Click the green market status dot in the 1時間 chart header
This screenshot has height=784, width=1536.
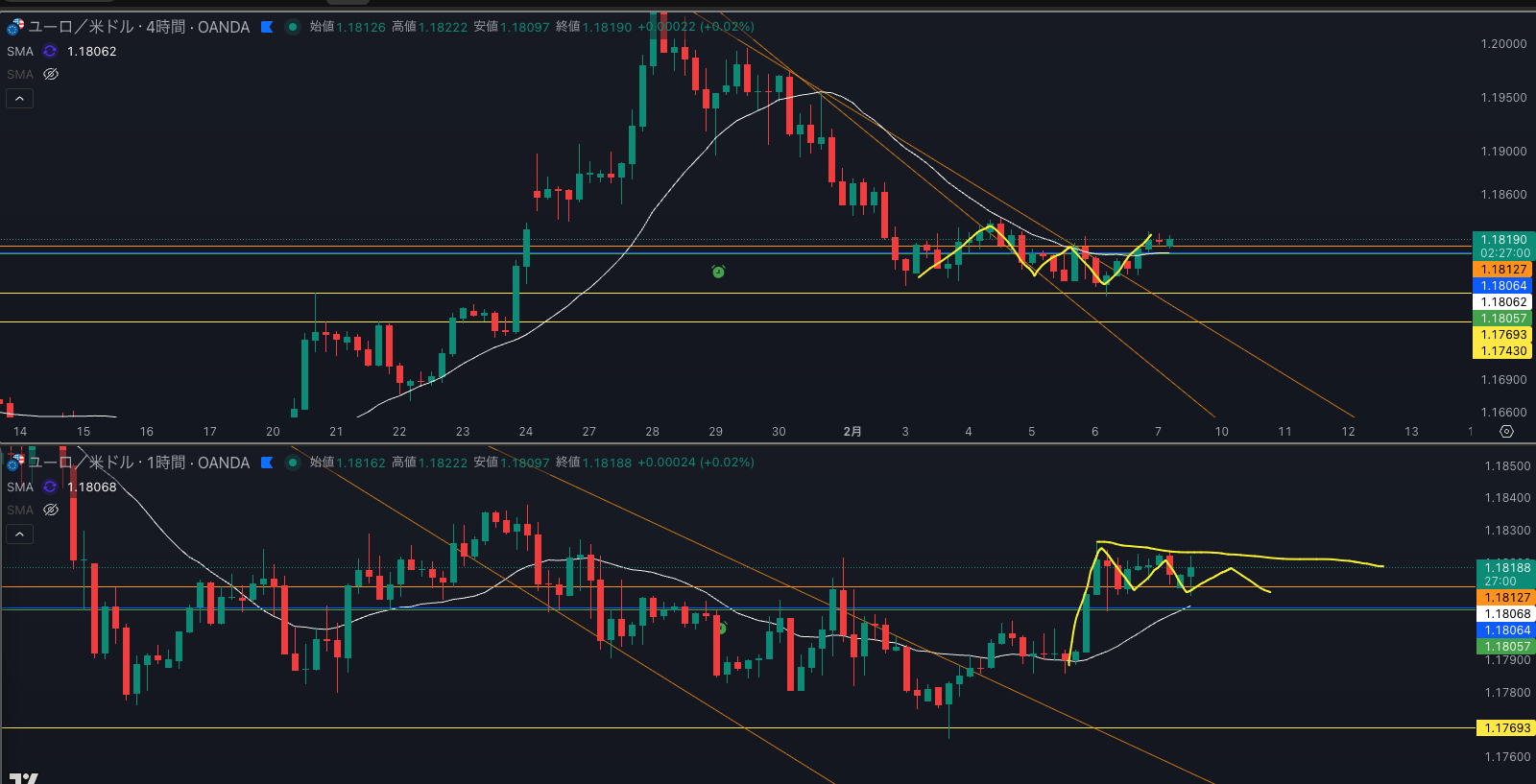tap(293, 463)
